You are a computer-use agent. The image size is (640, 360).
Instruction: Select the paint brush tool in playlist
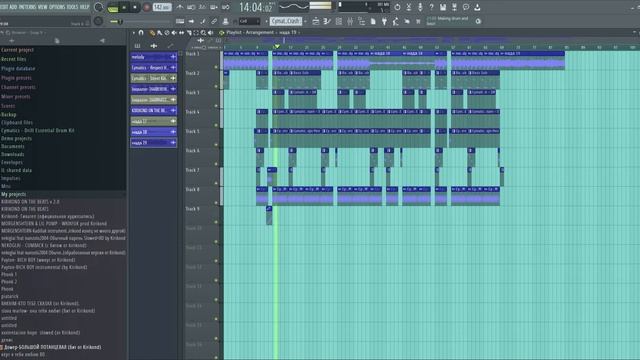point(160,33)
